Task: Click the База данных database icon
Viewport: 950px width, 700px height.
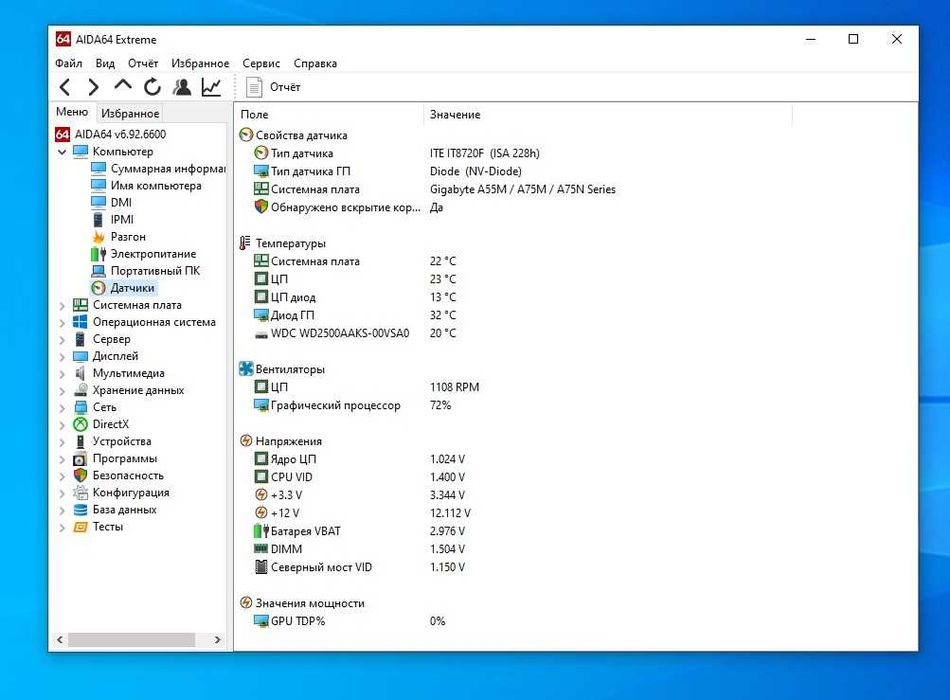Action: click(x=81, y=510)
